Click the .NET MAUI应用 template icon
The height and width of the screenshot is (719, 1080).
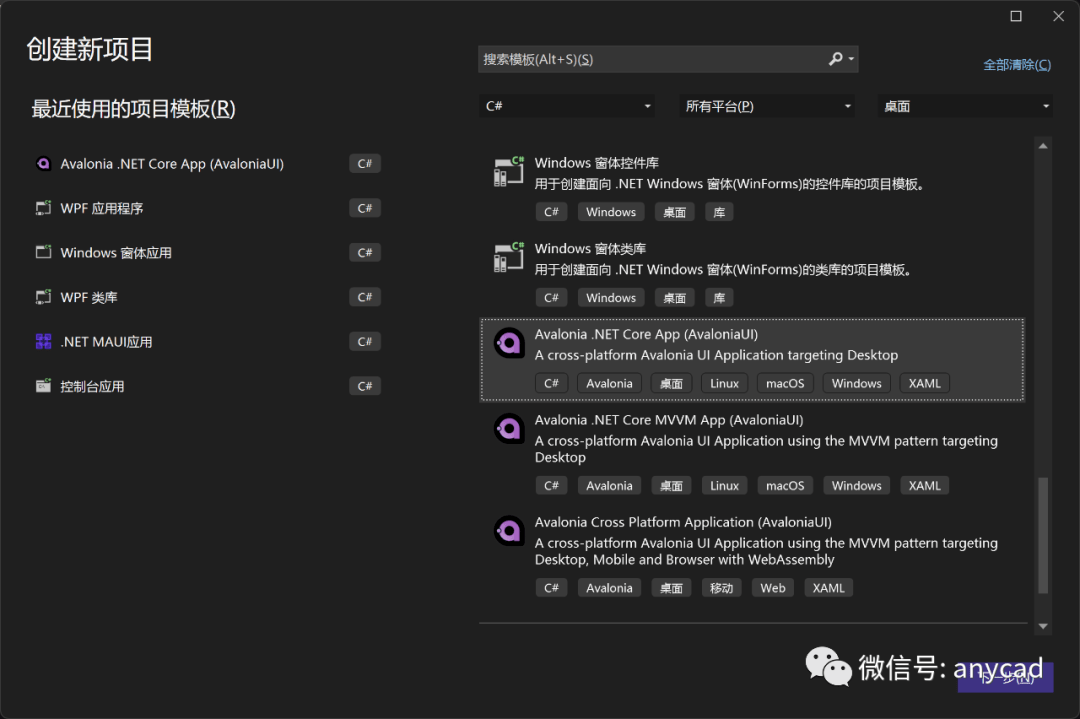point(44,341)
